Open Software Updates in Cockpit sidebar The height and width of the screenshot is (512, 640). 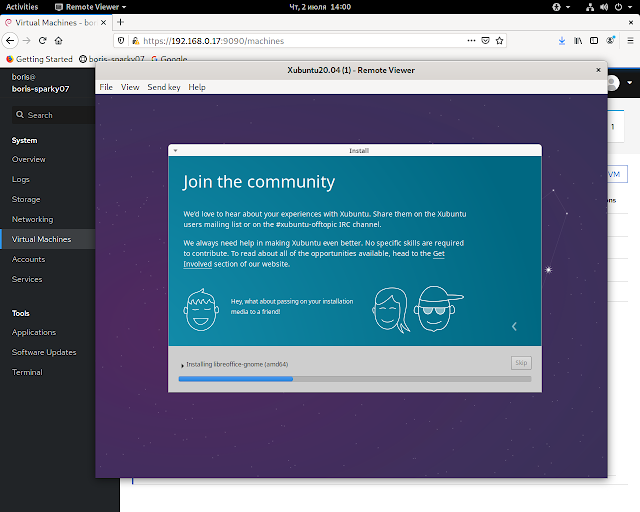[44, 352]
